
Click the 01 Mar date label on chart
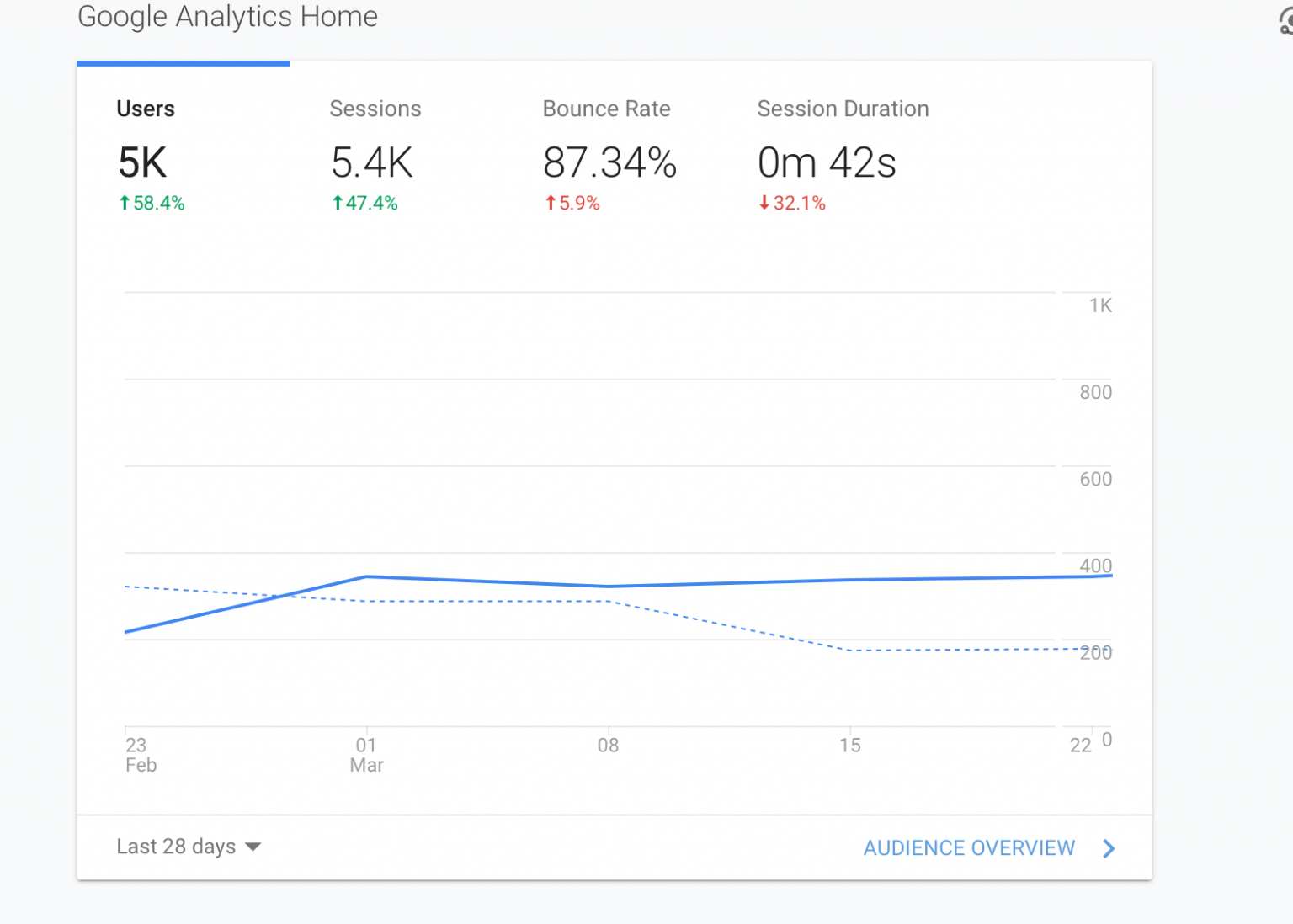[366, 755]
